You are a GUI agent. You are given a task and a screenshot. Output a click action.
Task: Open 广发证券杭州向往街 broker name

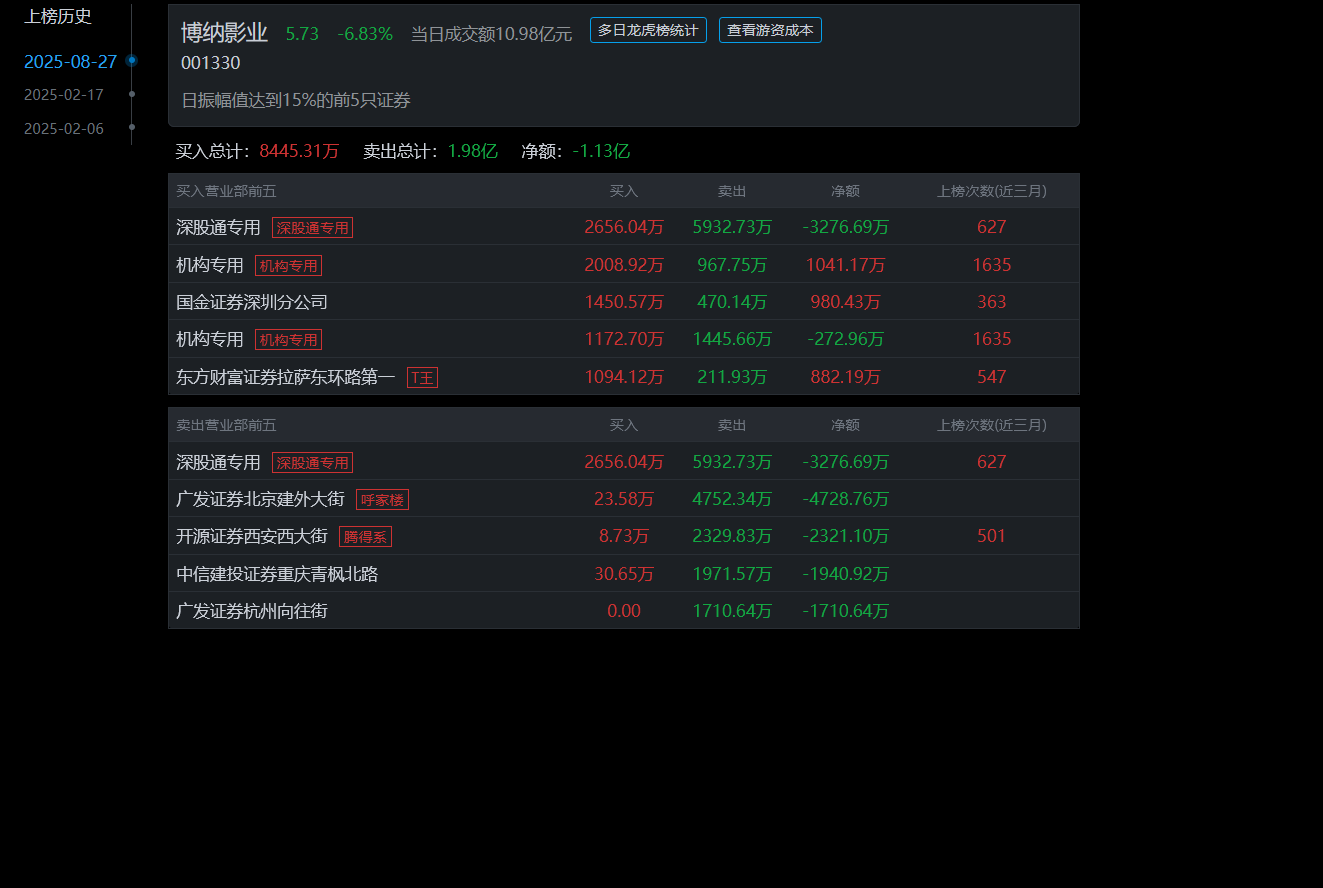[252, 611]
